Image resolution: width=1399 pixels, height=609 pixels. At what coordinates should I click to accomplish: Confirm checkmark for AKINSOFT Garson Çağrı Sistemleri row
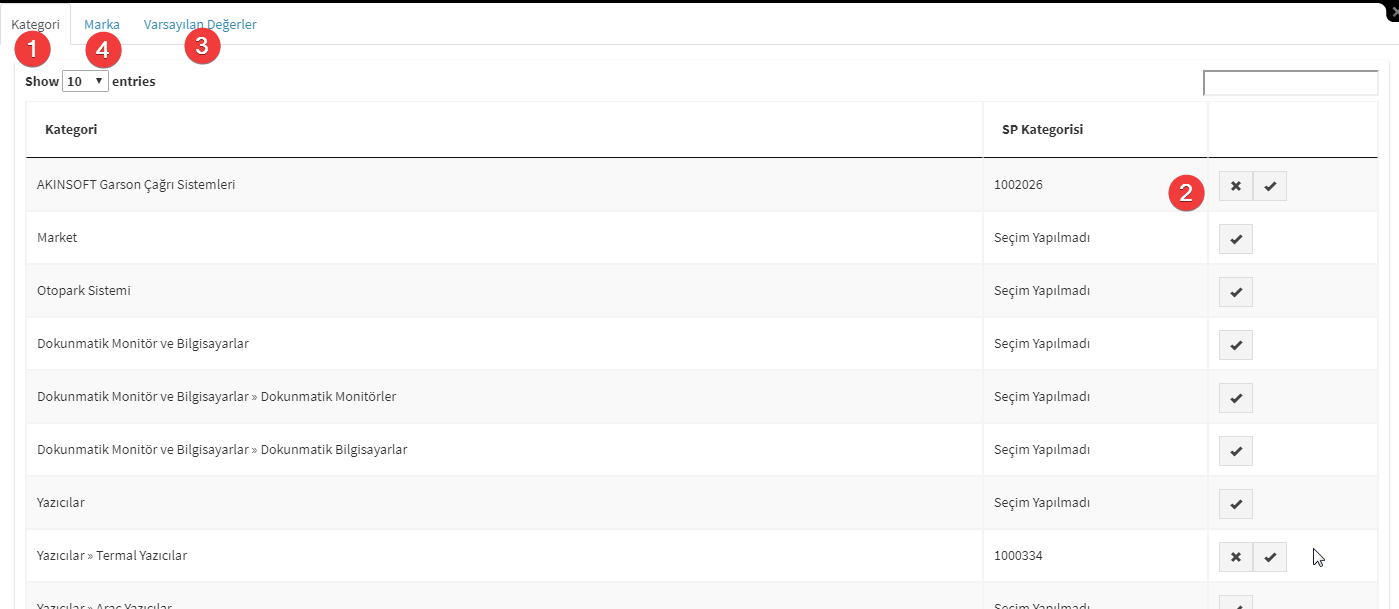tap(1270, 186)
